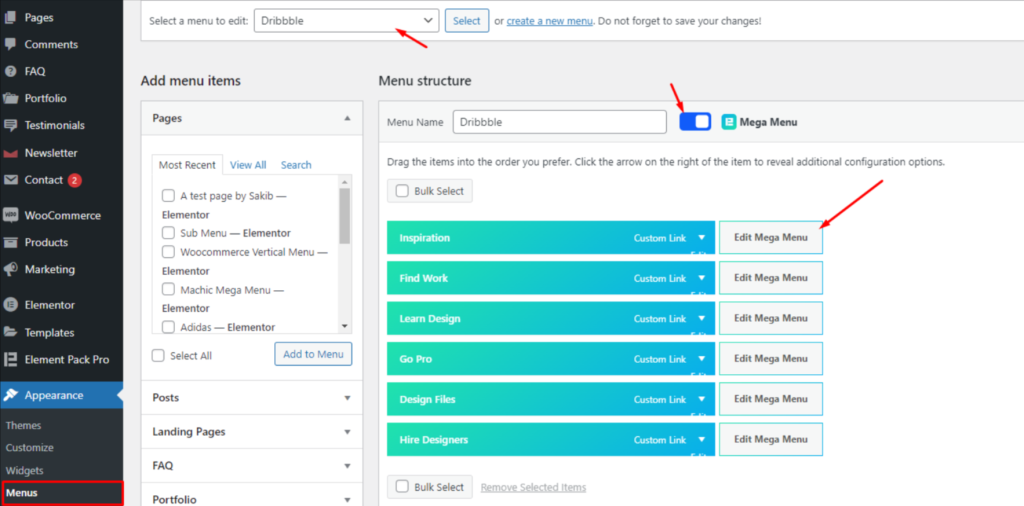Image resolution: width=1024 pixels, height=506 pixels.
Task: Click the Products box icon
Action: [10, 242]
